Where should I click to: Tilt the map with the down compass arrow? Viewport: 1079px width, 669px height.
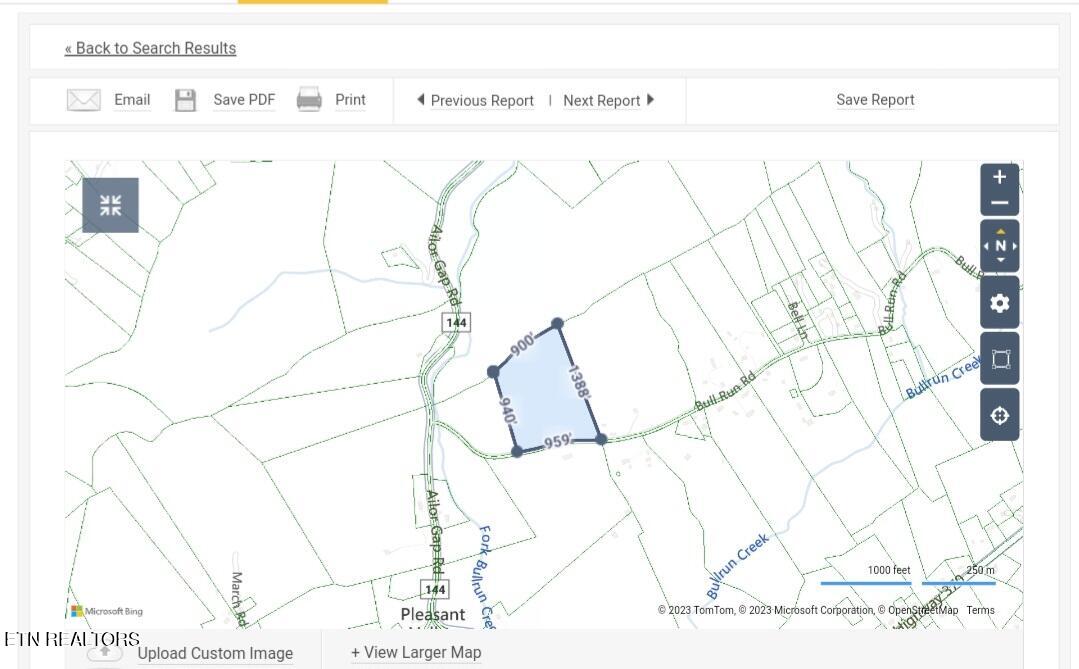pyautogui.click(x=999, y=258)
